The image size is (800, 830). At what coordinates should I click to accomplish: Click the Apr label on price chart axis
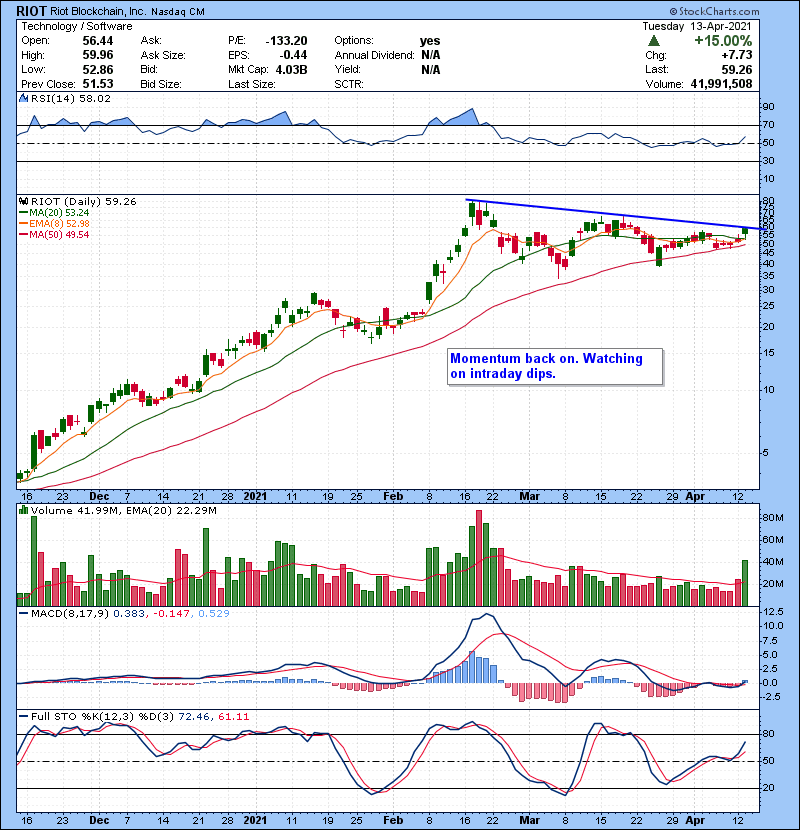(695, 497)
